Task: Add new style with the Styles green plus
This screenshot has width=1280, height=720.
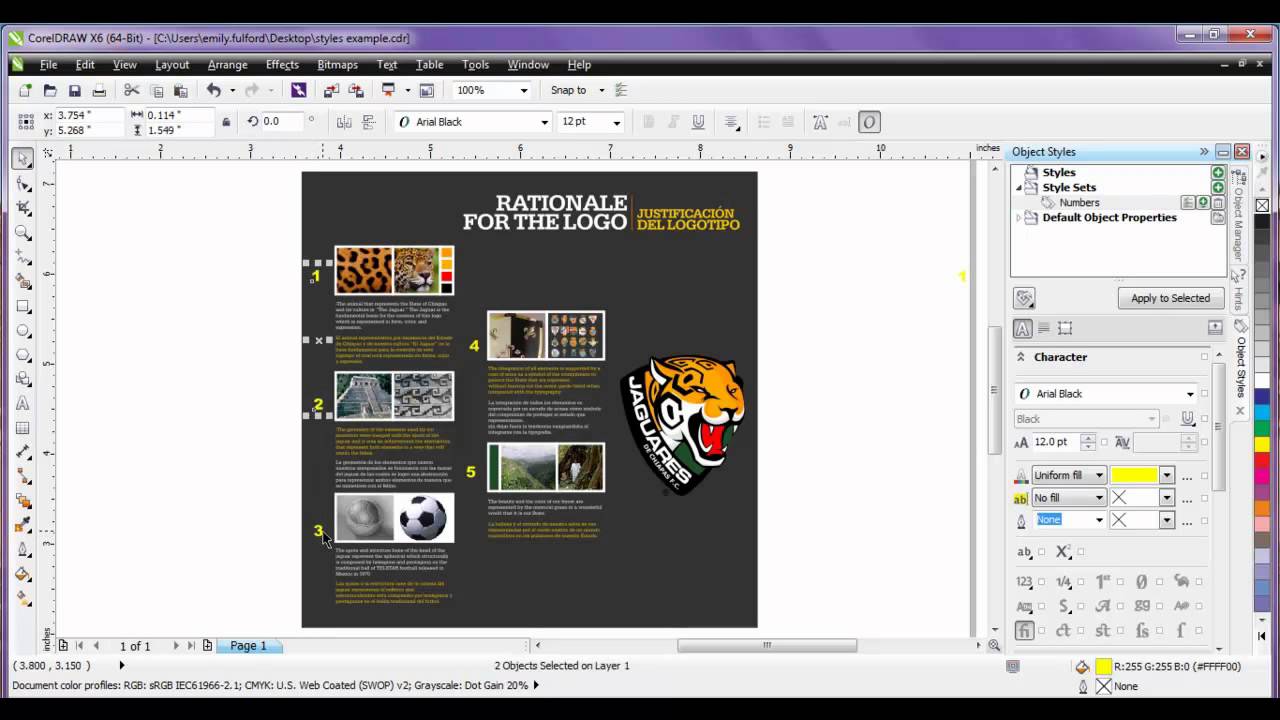Action: click(x=1218, y=173)
